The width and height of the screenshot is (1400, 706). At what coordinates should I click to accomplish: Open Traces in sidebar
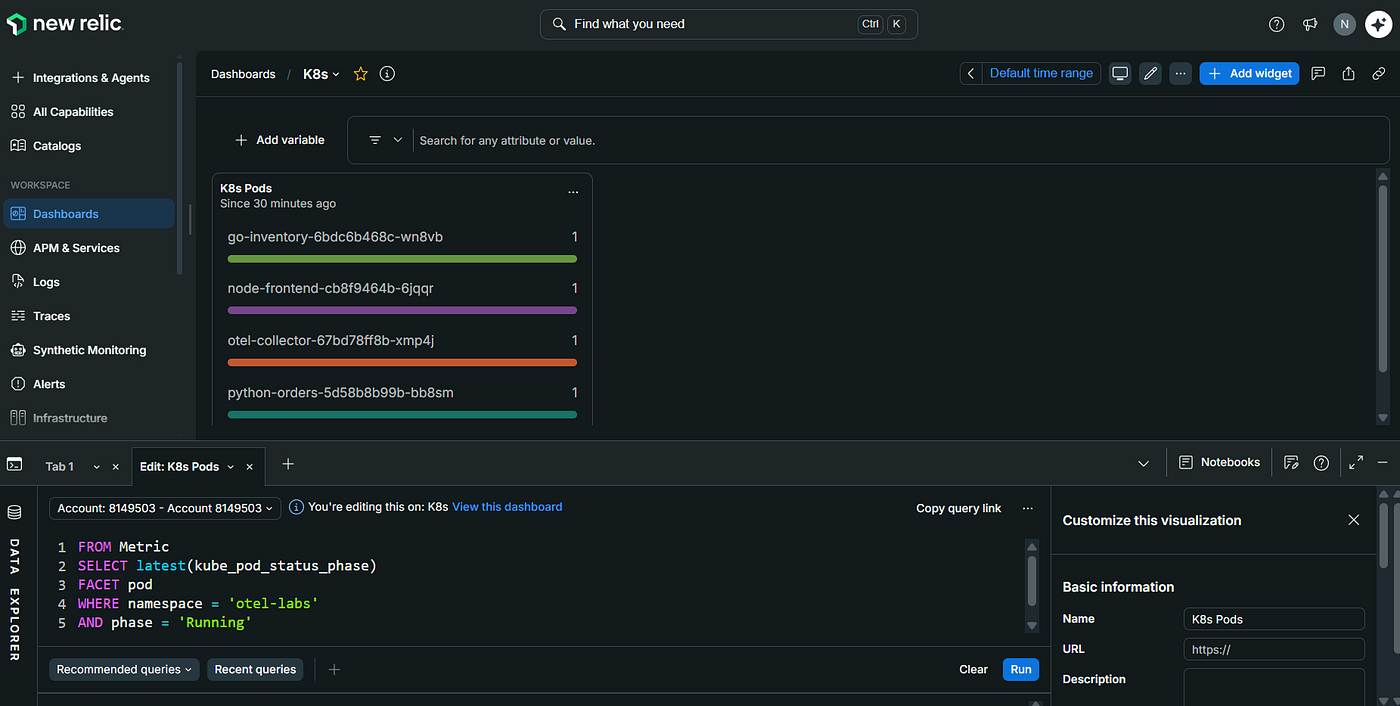90,316
